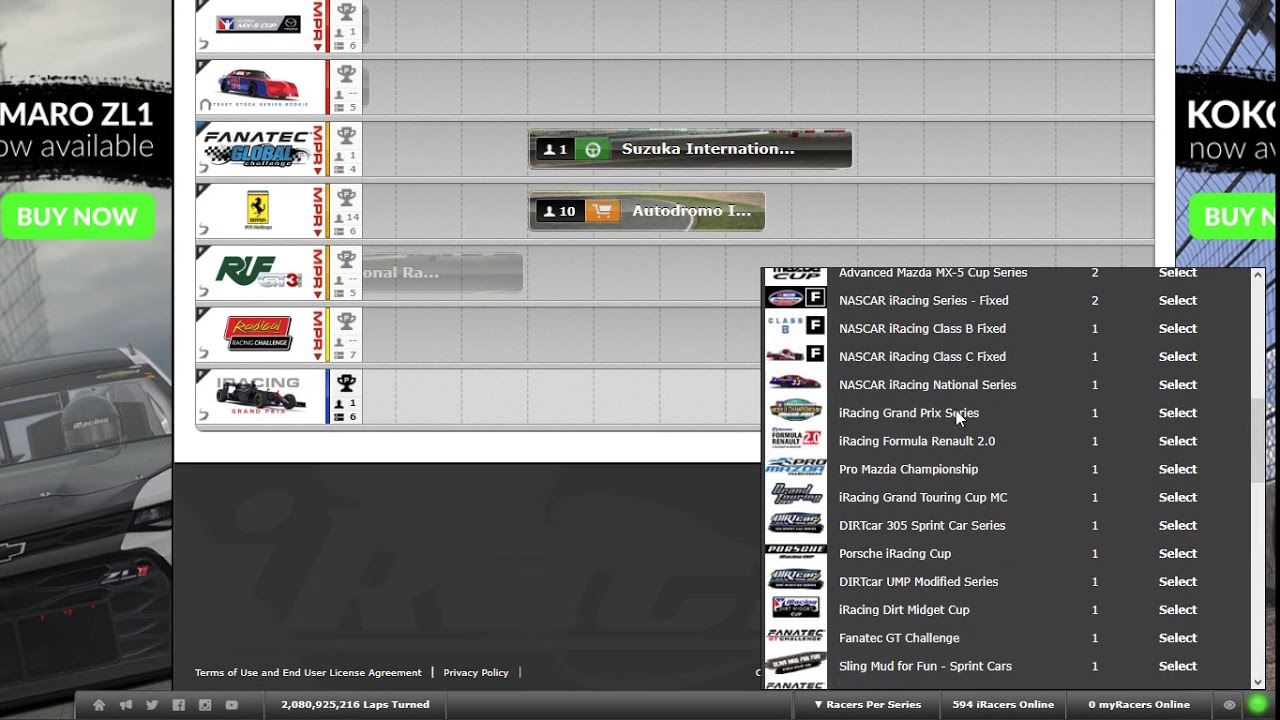Click series list scrollbar up arrow
The width and height of the screenshot is (1280, 720).
(x=1258, y=275)
